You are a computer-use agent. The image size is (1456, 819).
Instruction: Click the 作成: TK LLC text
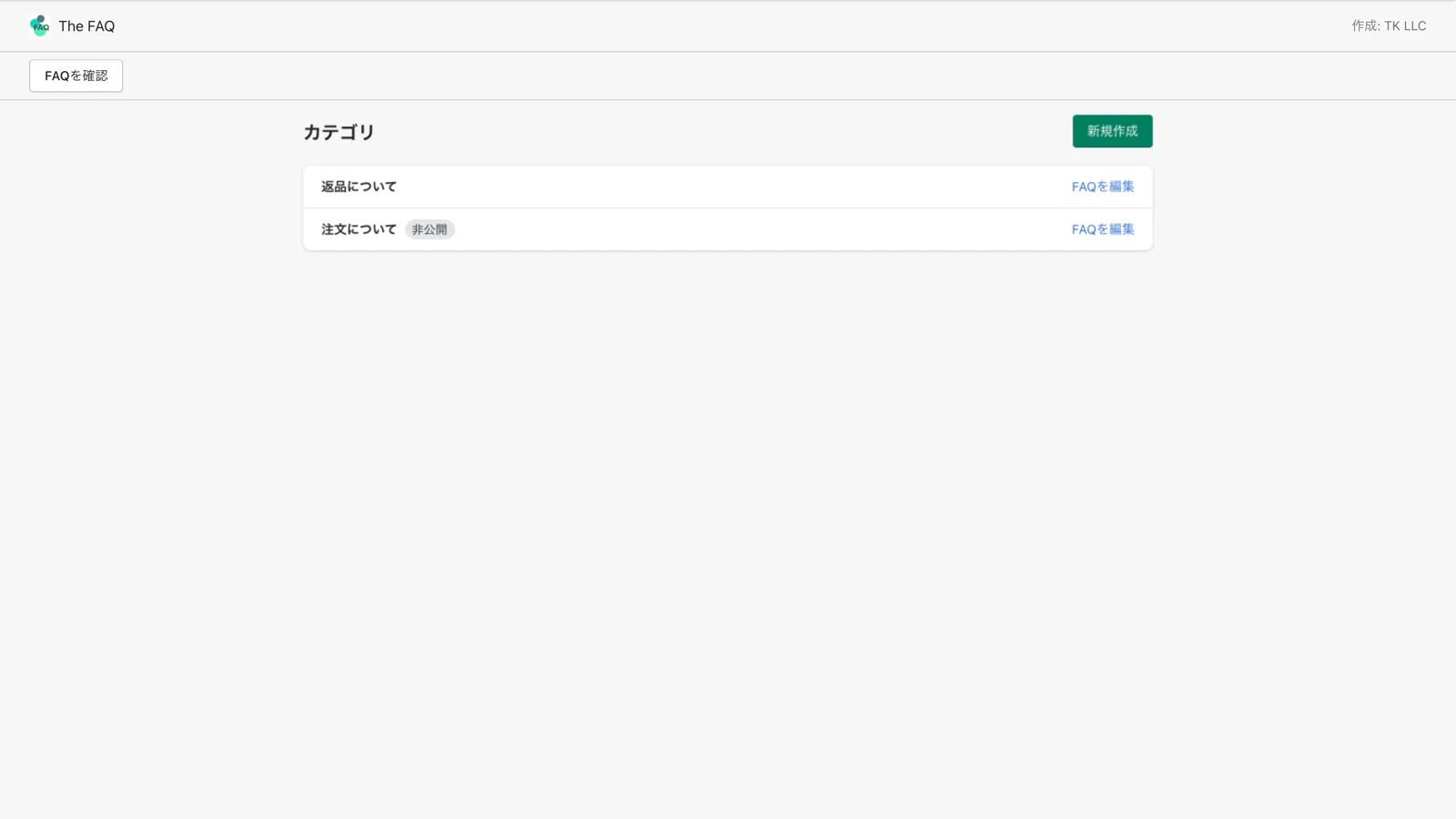click(x=1389, y=25)
